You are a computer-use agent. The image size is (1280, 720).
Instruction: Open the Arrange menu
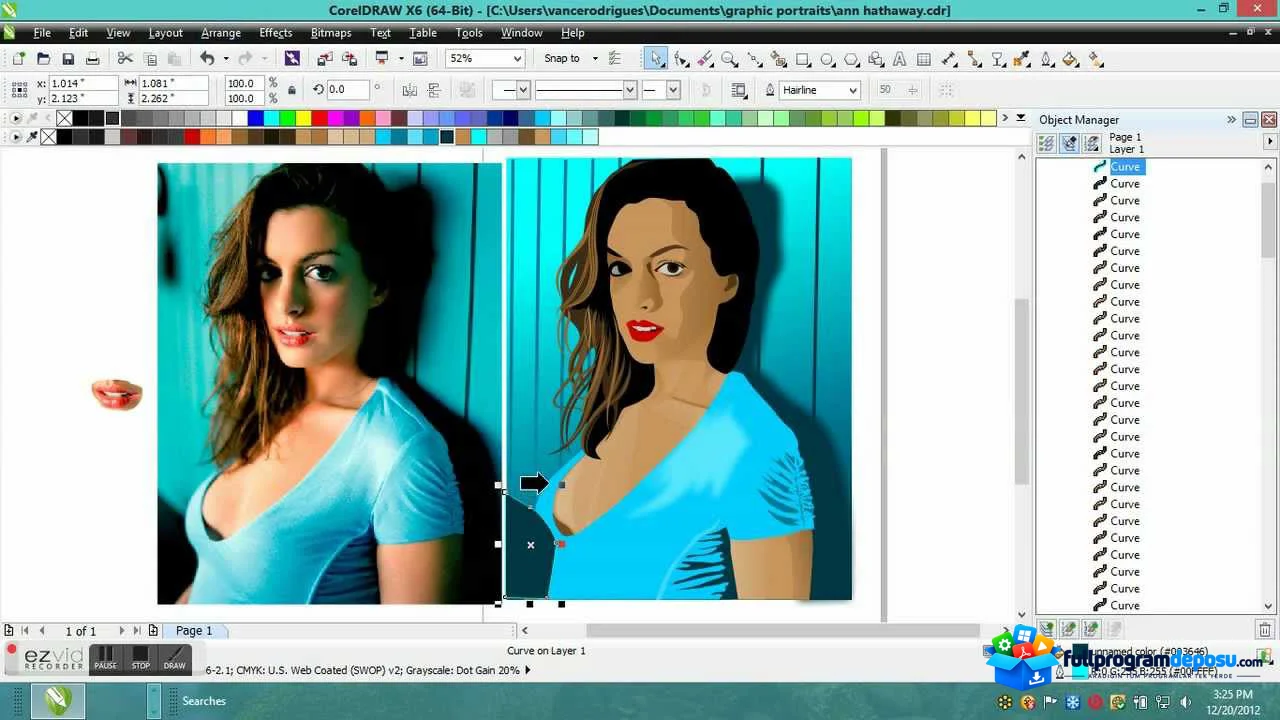coord(221,33)
